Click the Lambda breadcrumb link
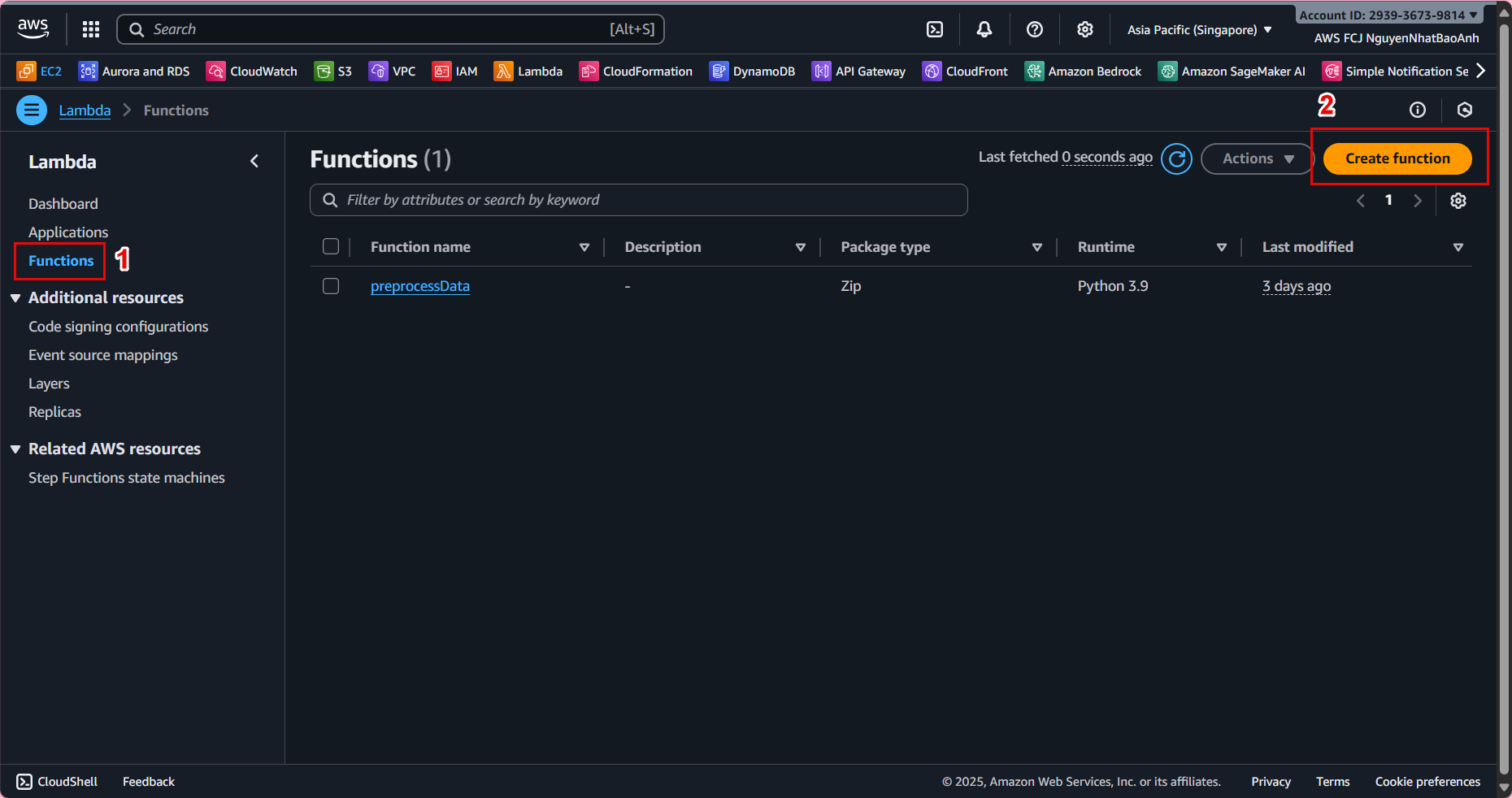The width and height of the screenshot is (1512, 798). (85, 111)
